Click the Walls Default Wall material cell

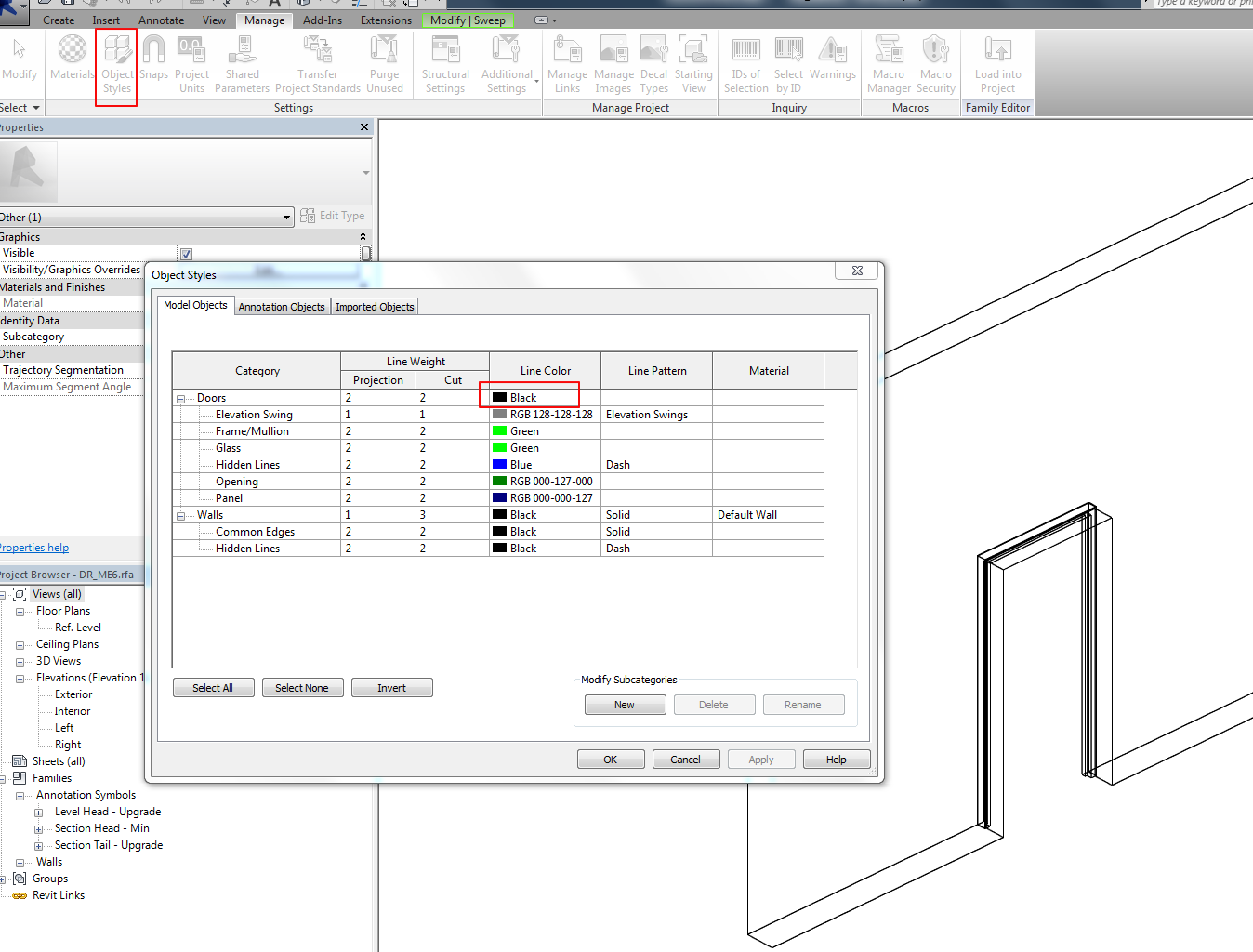click(768, 515)
